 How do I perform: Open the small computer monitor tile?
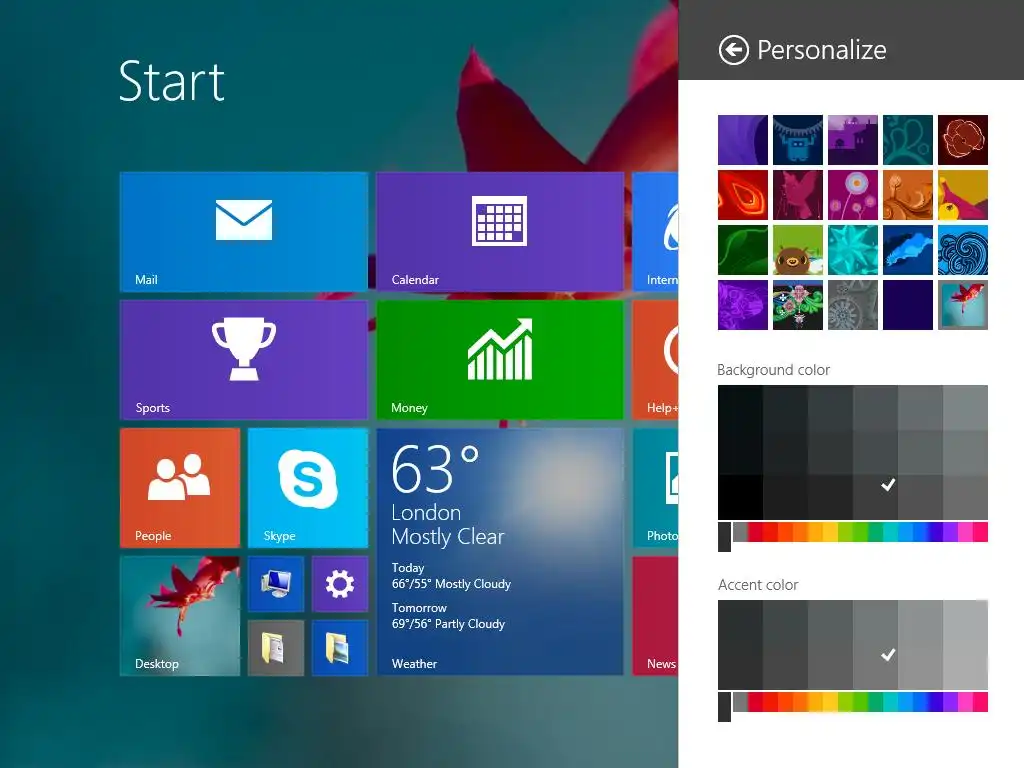pos(276,584)
